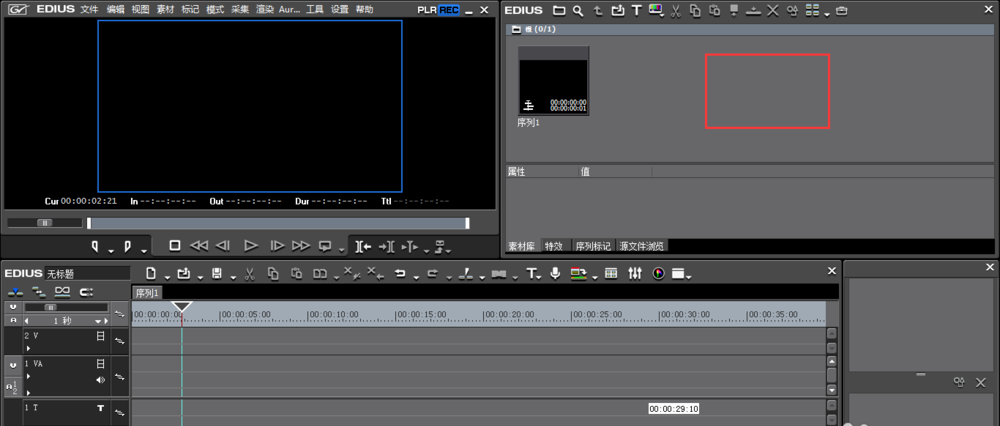Click the new folder icon in bin toolbar
Image resolution: width=1000 pixels, height=426 pixels.
(559, 10)
